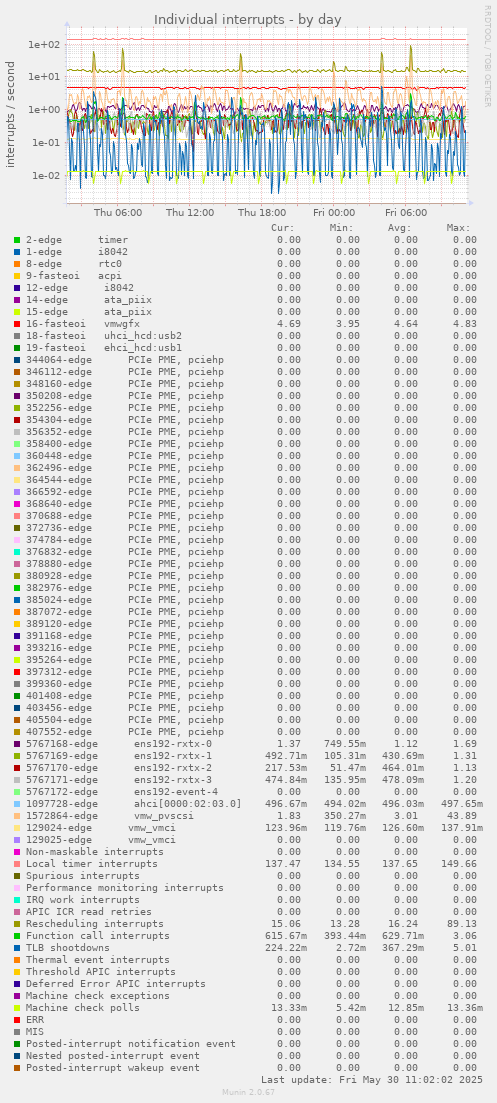
Task: Click the Thu 12:00 time axis label
Action: [190, 212]
